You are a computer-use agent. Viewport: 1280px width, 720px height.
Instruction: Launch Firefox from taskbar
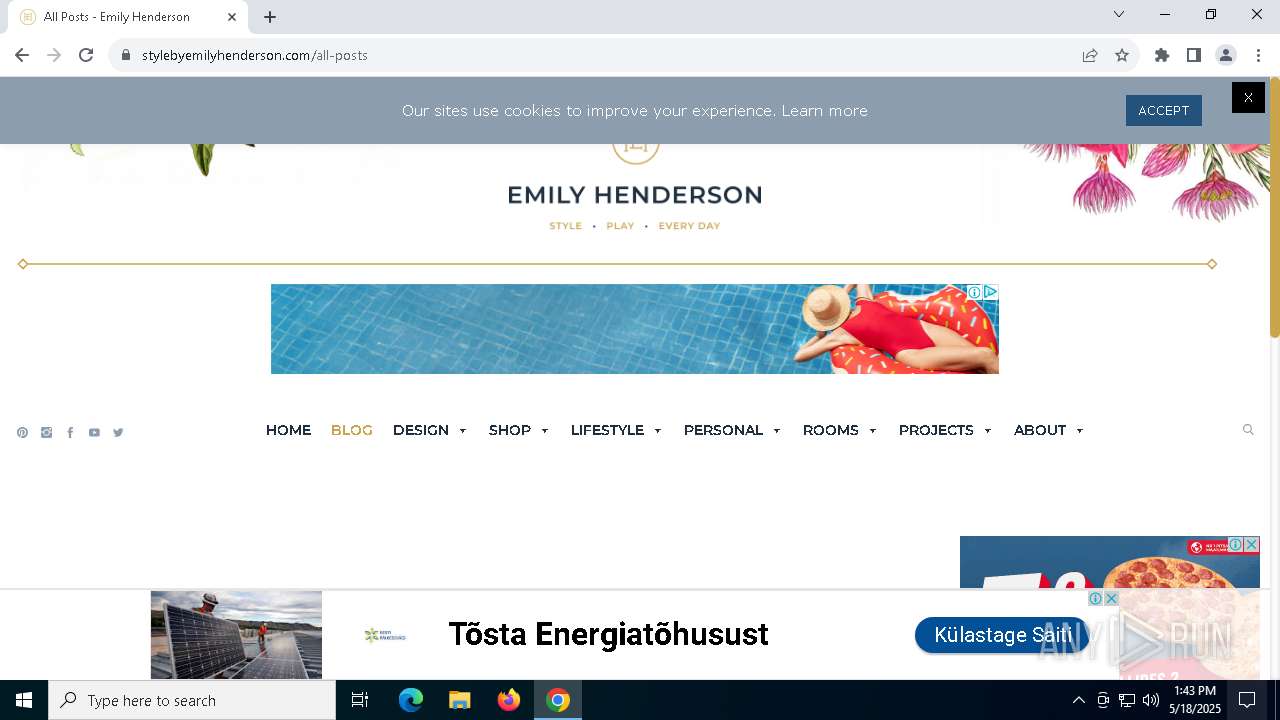pyautogui.click(x=509, y=700)
